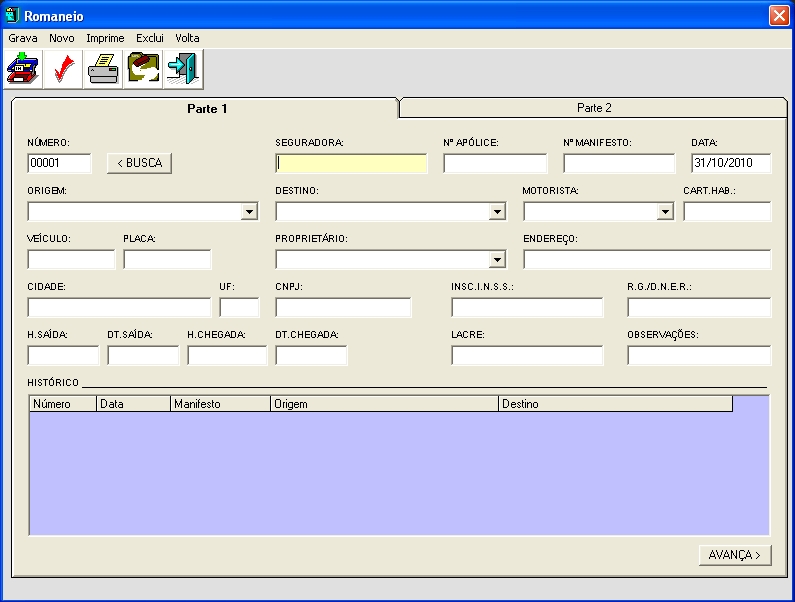Click the Data field showing 31/10/2010
Screen dimensions: 795x602
coord(730,164)
